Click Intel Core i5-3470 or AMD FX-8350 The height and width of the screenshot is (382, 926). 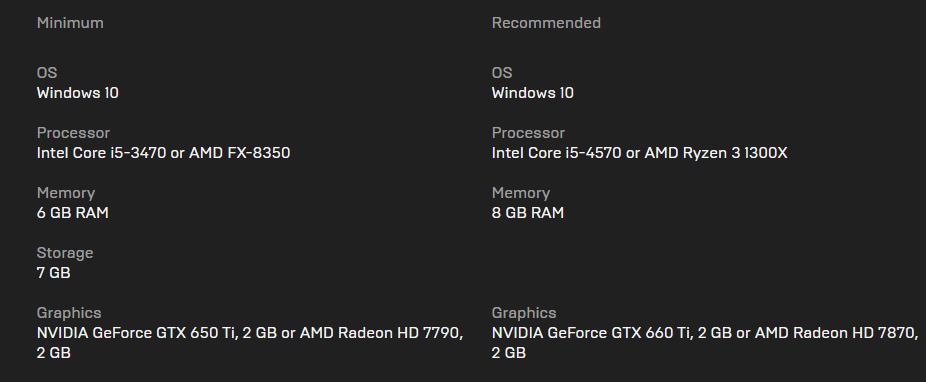164,153
